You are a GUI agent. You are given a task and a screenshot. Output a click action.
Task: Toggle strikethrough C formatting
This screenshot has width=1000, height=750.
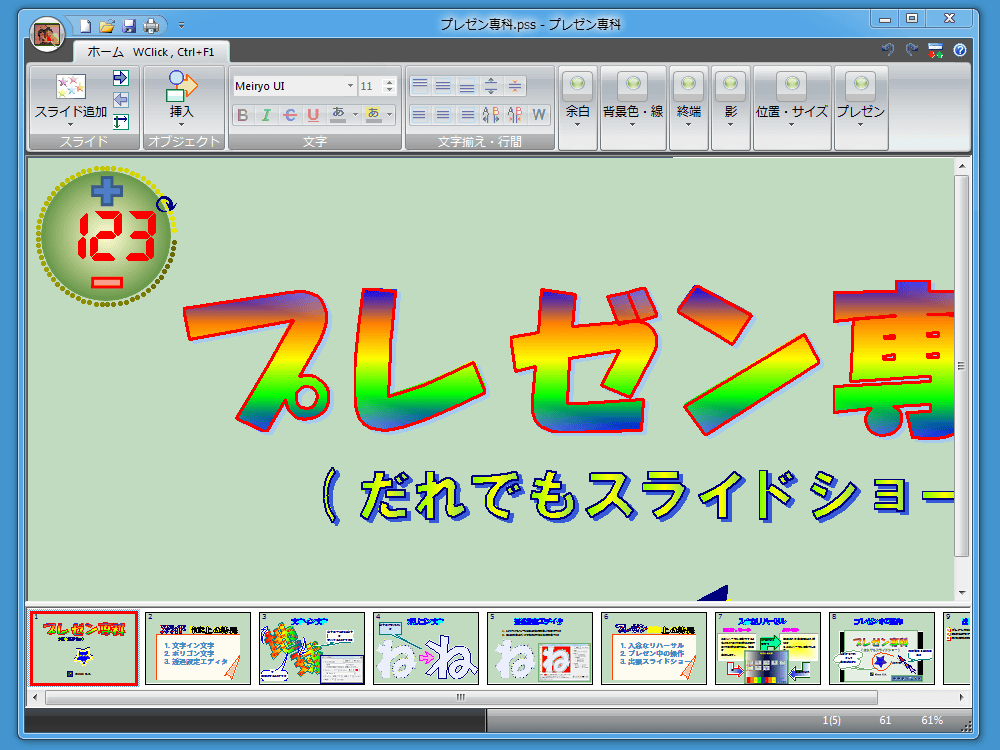(x=290, y=115)
